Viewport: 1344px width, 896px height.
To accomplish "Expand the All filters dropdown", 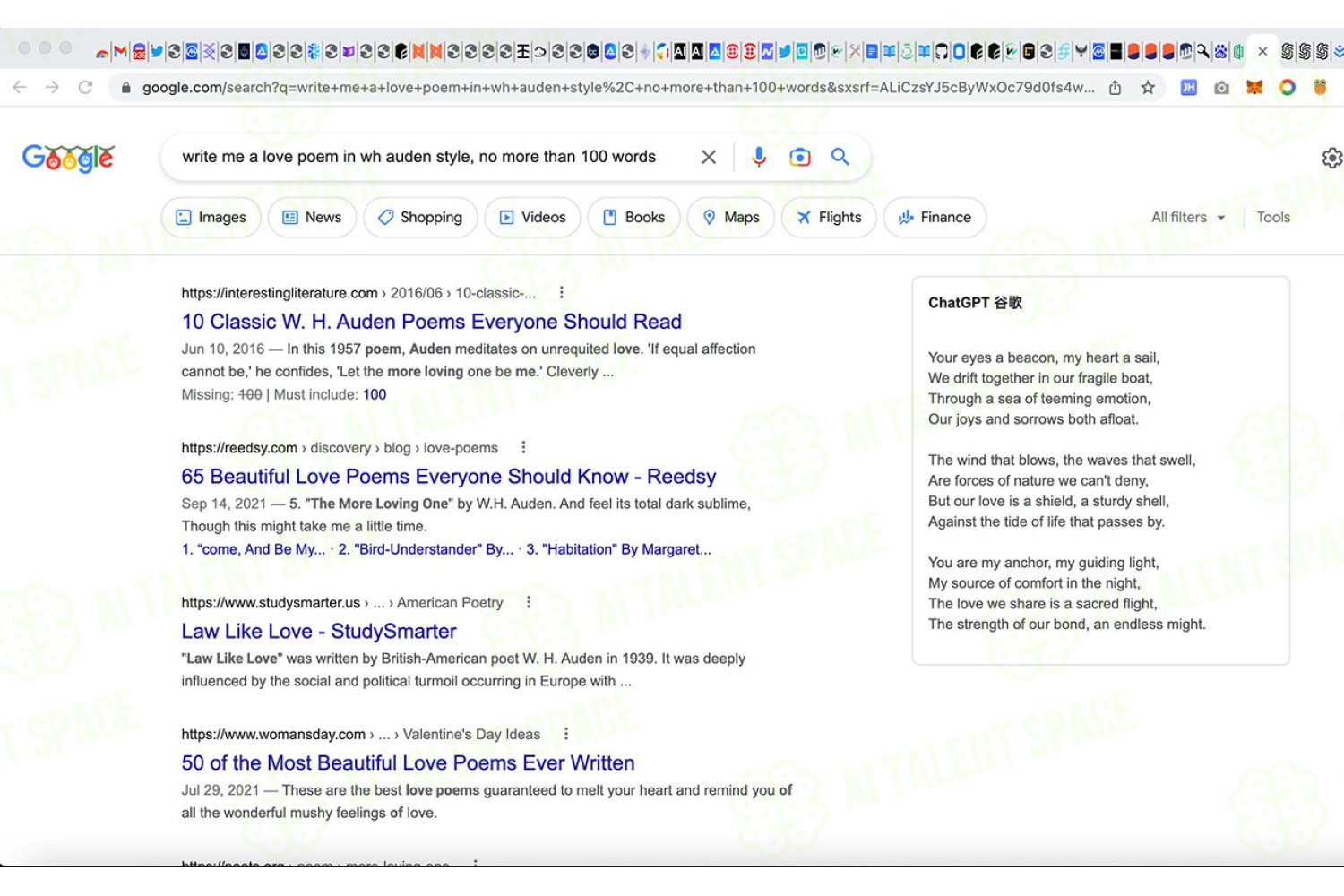I will (1188, 217).
